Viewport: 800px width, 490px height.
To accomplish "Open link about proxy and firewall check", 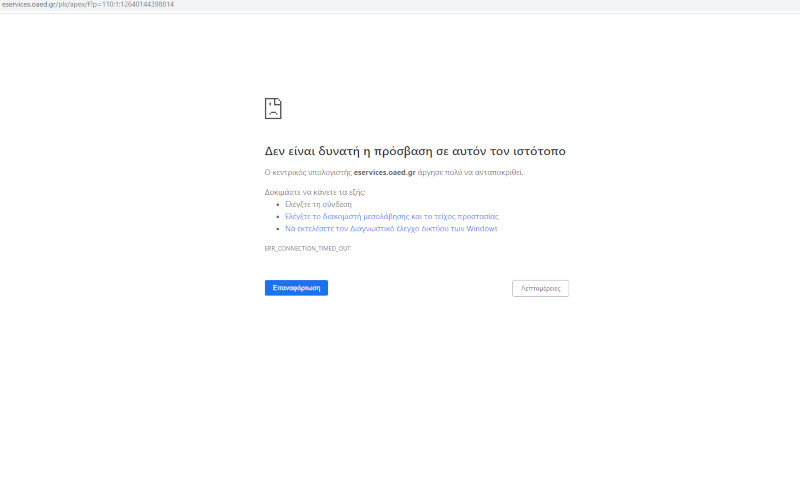I will click(392, 216).
